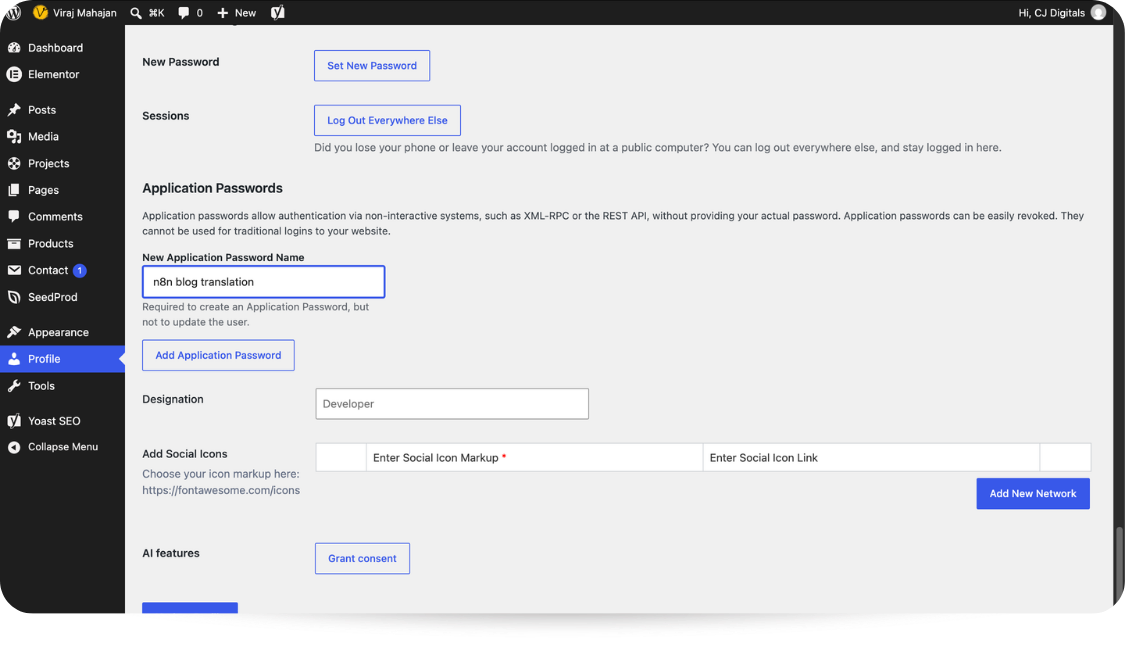Screen dimensions: 1125x648
Task: Click the user avatar next to CJ Digitals
Action: [1098, 12]
